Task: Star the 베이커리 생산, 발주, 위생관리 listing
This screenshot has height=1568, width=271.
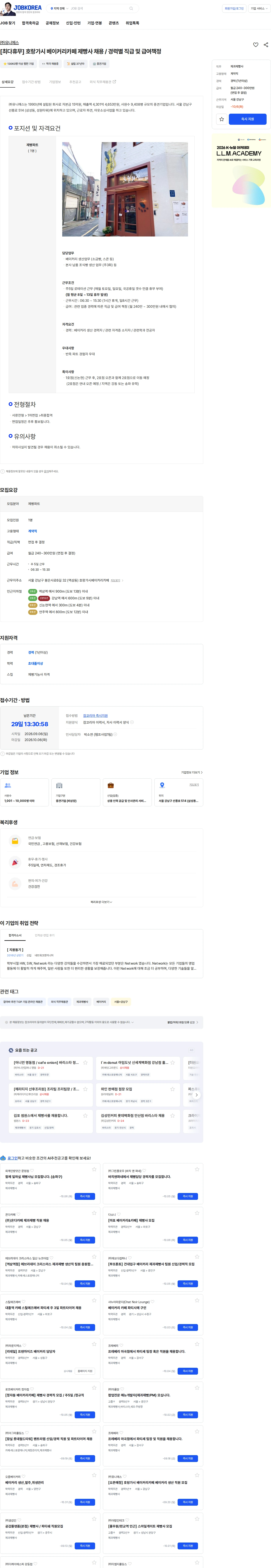Action: 94,1475
